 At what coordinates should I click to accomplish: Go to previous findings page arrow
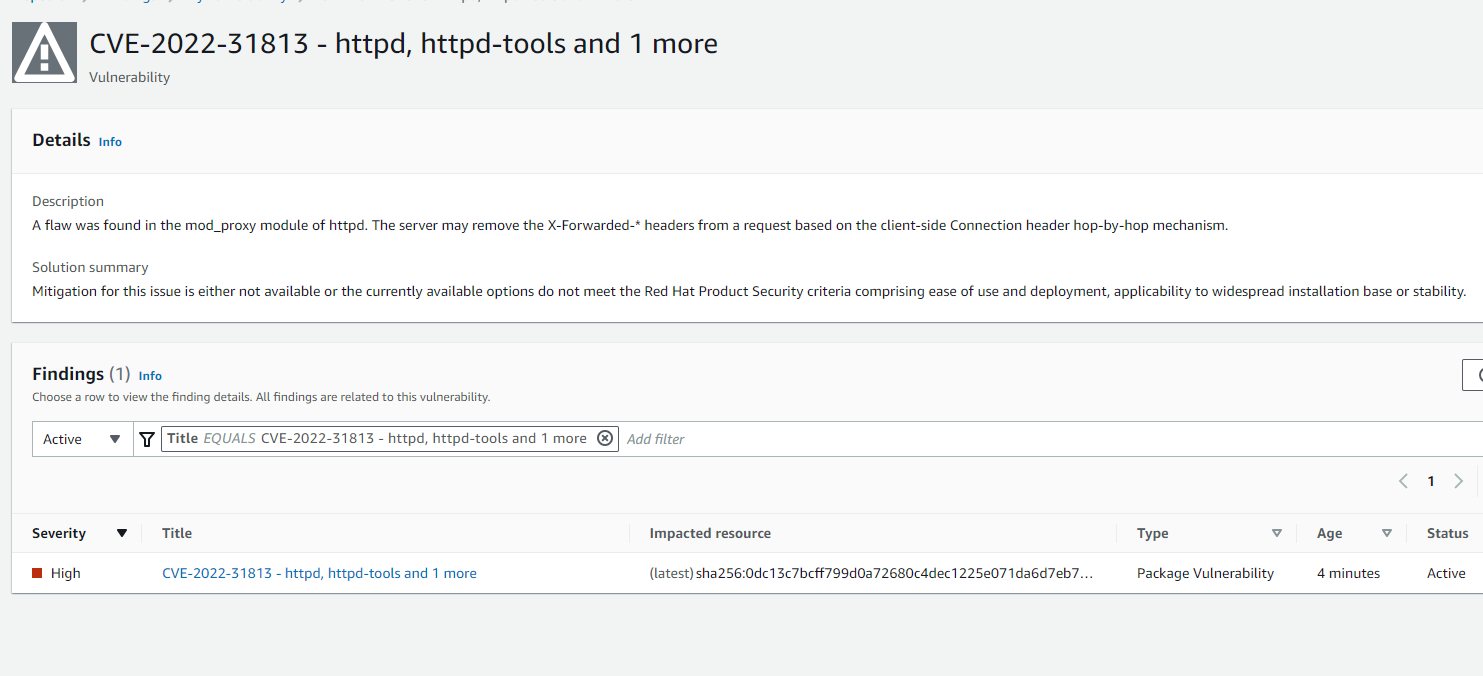[1403, 481]
